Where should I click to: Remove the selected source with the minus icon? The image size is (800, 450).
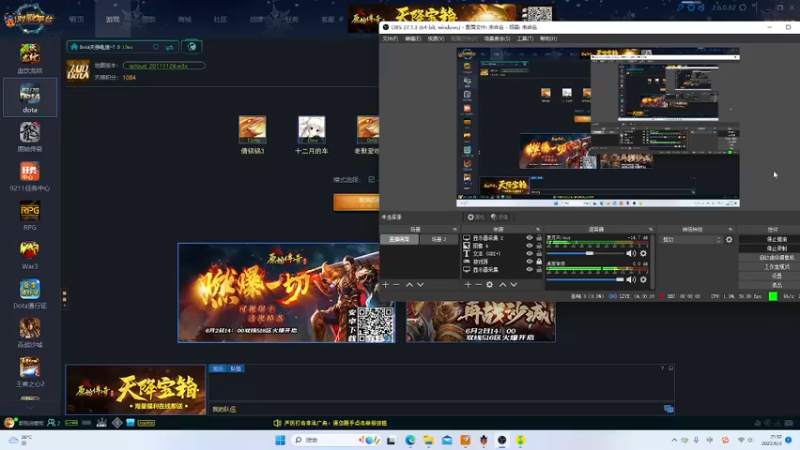pyautogui.click(x=479, y=284)
